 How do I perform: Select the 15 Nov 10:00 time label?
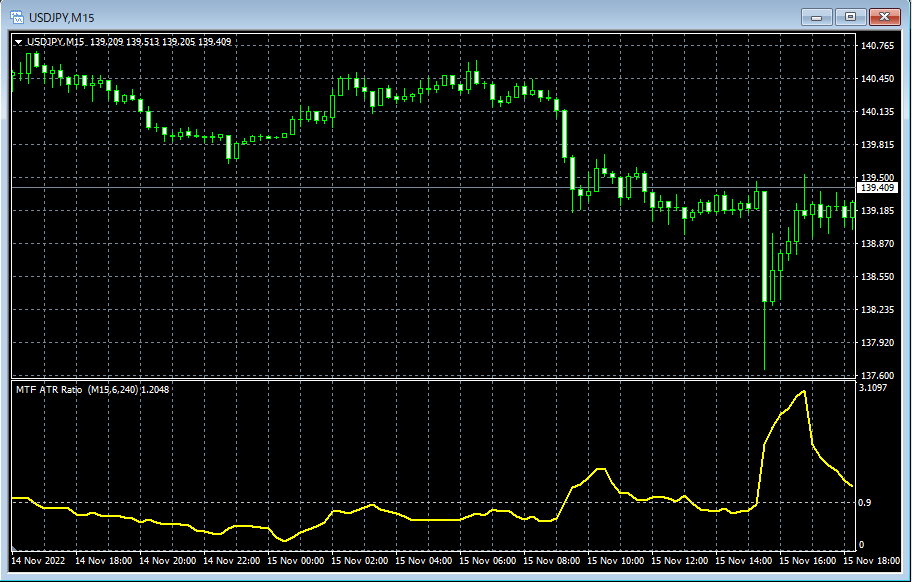click(616, 560)
